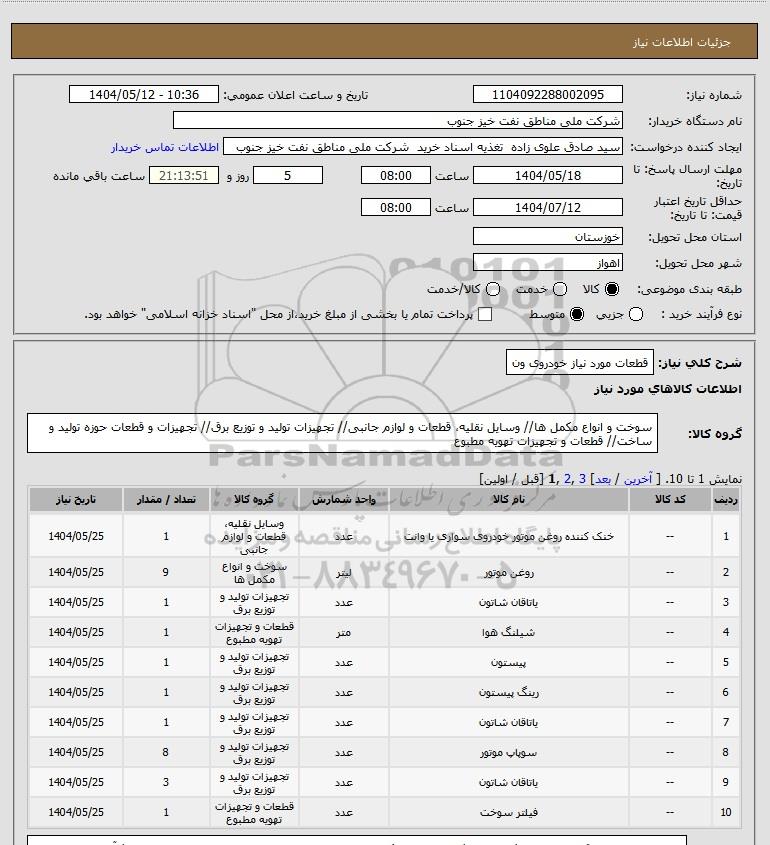Click the request creator field
The image size is (770, 845).
point(423,147)
